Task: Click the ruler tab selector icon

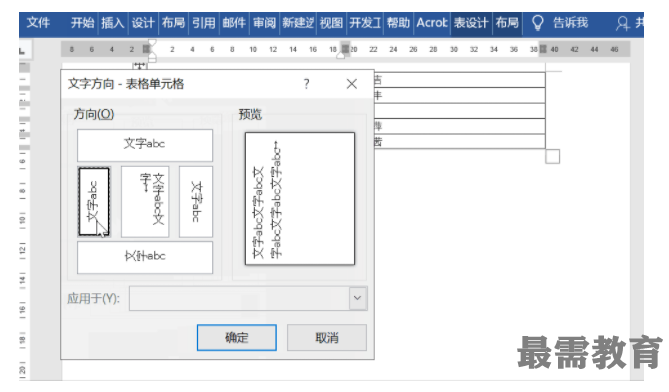Action: pos(23,50)
